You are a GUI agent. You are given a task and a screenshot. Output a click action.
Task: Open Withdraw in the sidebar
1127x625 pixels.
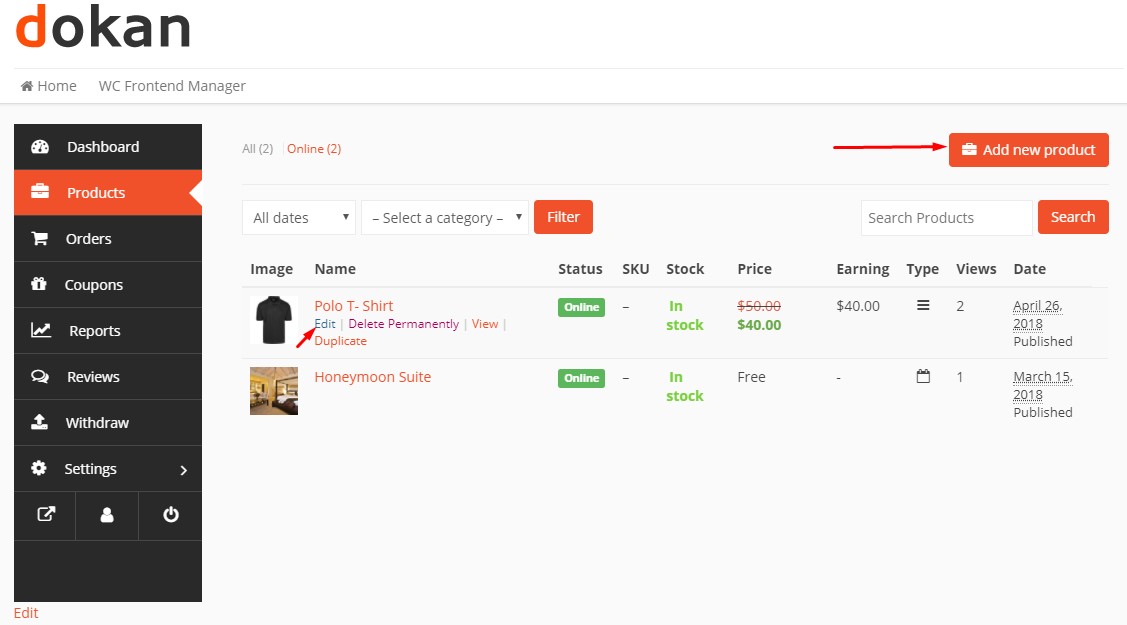(108, 422)
